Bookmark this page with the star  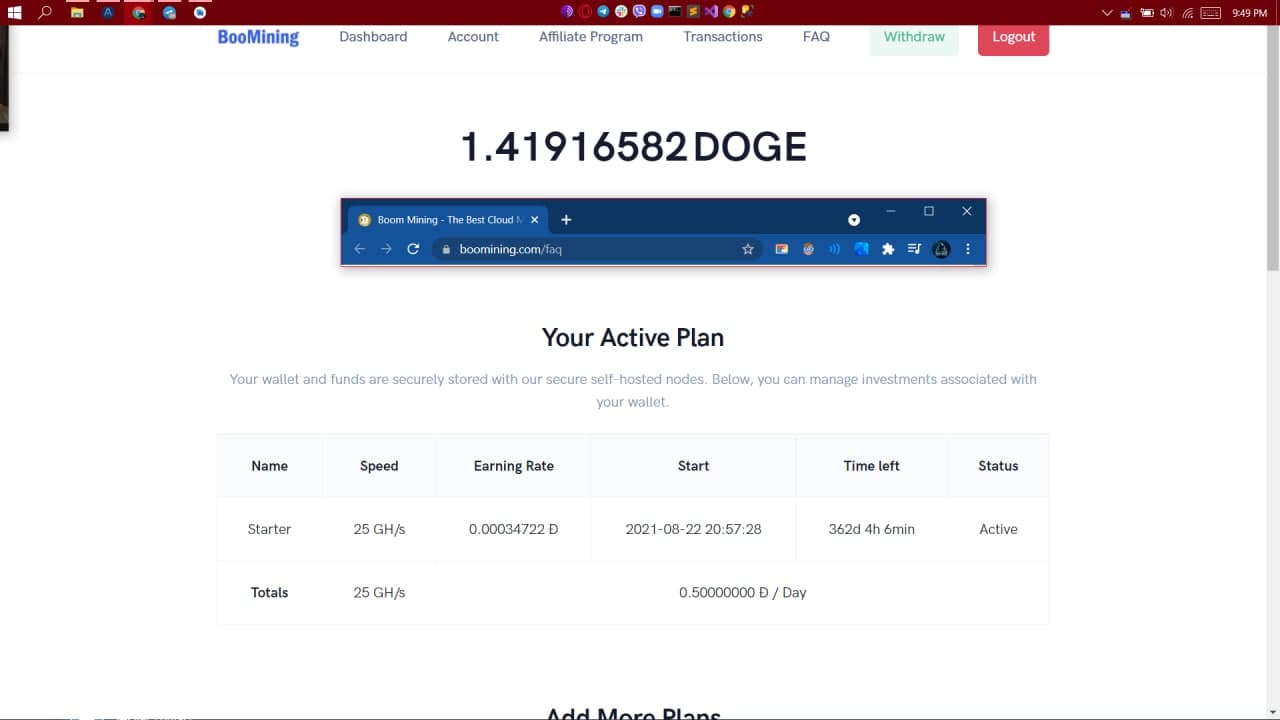point(748,249)
